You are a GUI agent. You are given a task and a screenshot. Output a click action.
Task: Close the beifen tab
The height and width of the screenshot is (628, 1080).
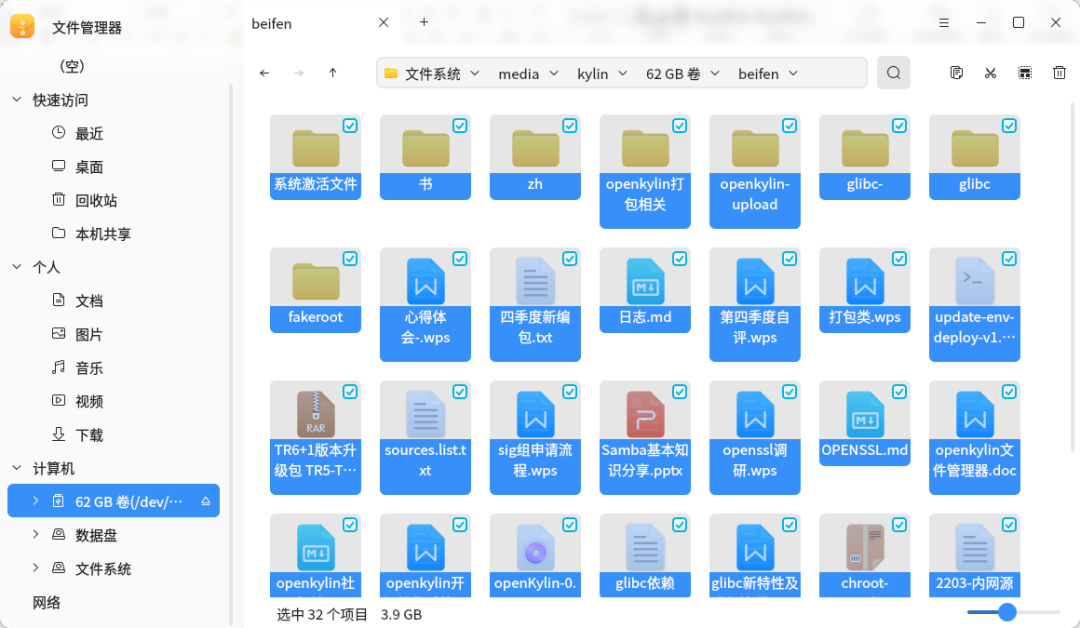click(384, 23)
